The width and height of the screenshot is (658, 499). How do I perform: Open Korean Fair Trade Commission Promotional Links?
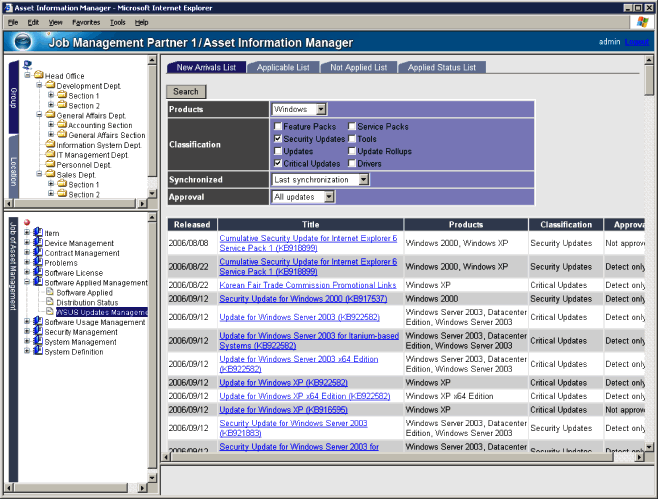[x=307, y=285]
